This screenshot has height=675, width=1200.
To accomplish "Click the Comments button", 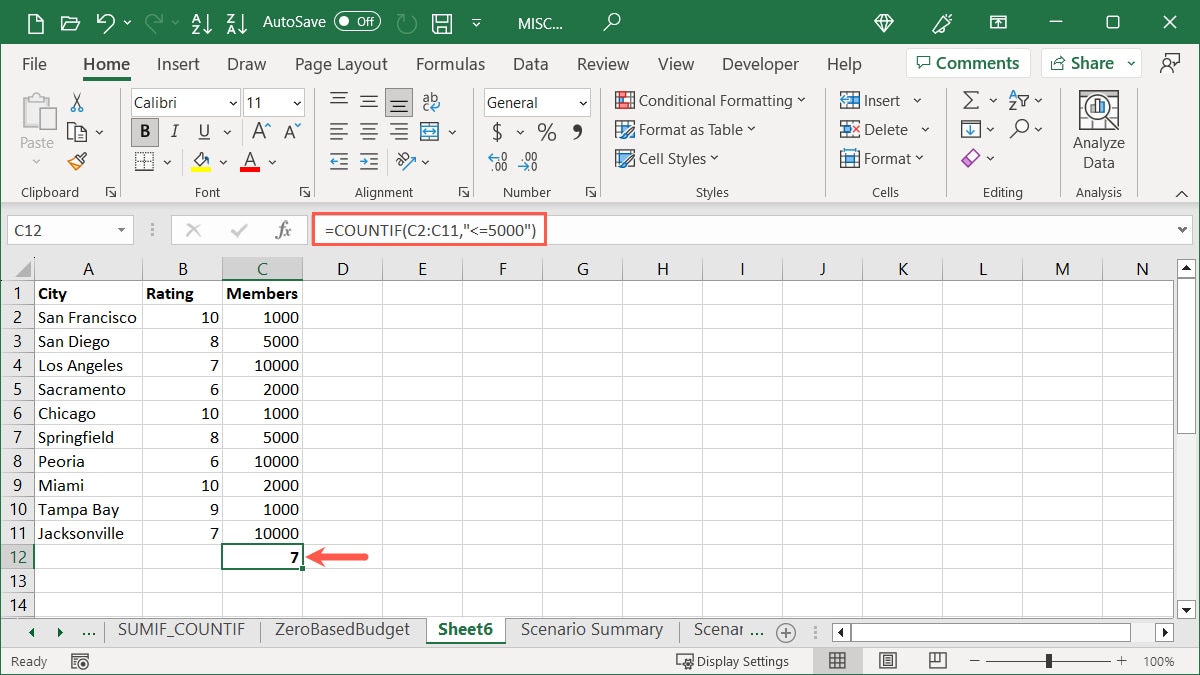I will pyautogui.click(x=967, y=62).
